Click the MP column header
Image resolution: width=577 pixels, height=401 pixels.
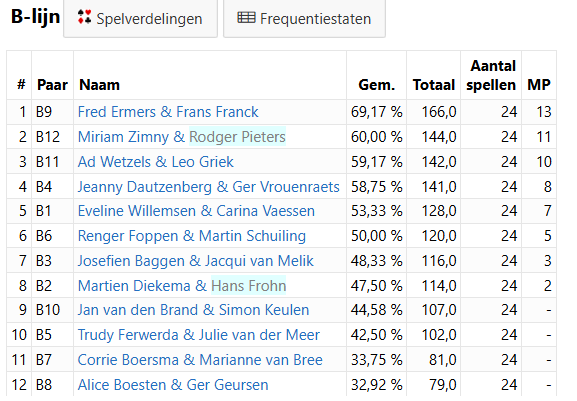tap(539, 85)
